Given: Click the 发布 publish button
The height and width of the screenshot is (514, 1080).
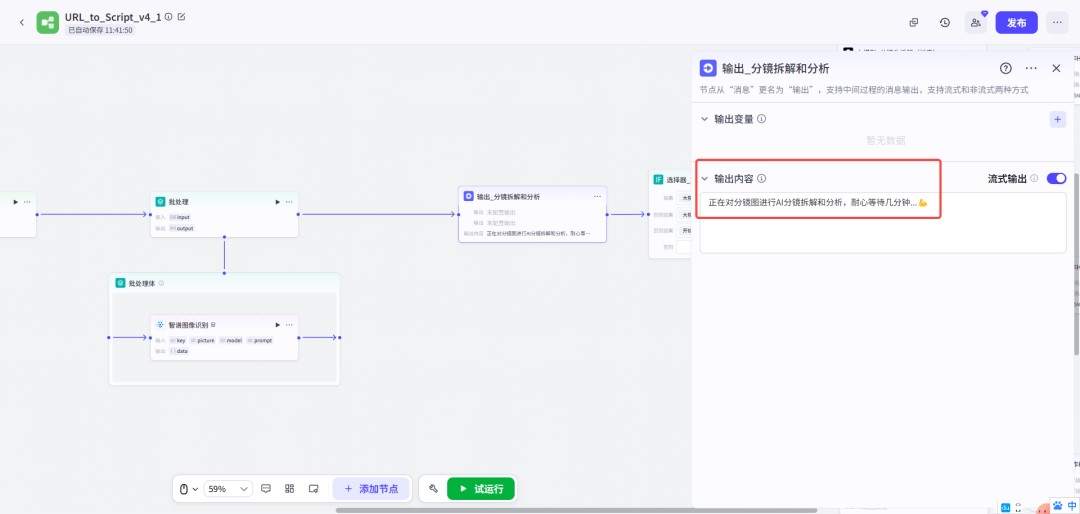Looking at the screenshot, I should [1016, 22].
